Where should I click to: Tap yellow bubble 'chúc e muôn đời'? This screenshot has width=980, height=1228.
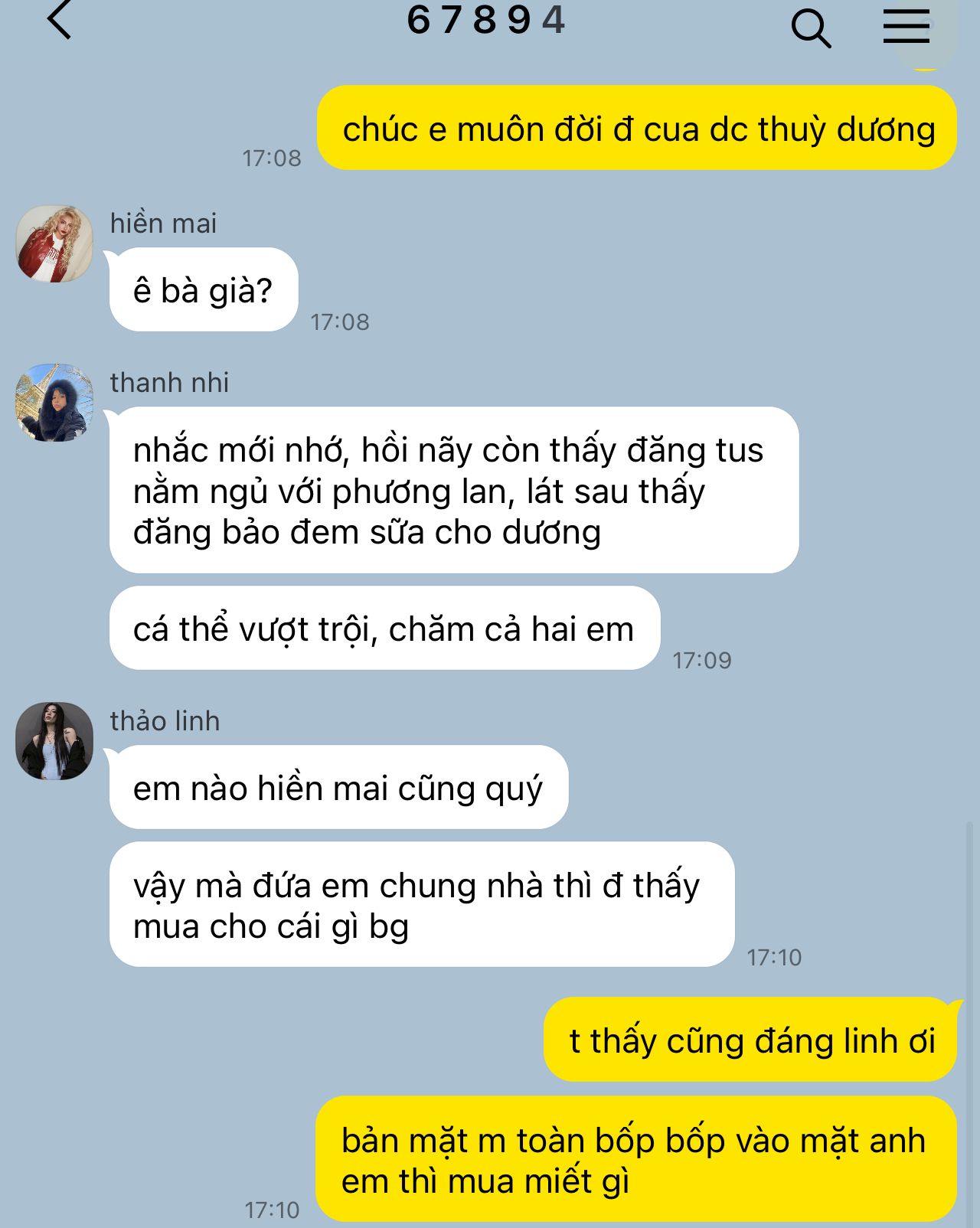(x=637, y=128)
